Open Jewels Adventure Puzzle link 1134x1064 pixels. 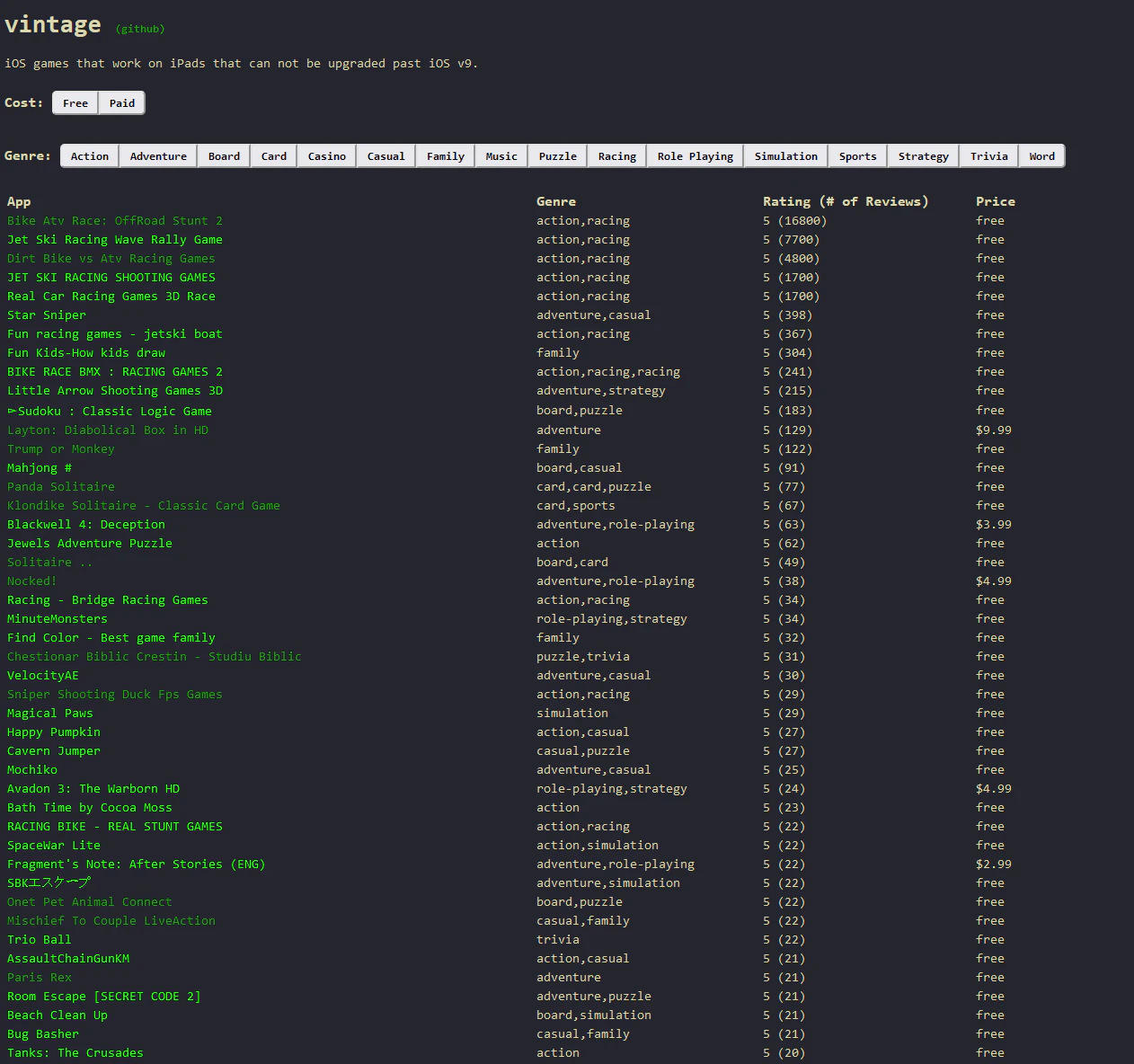[x=90, y=544]
